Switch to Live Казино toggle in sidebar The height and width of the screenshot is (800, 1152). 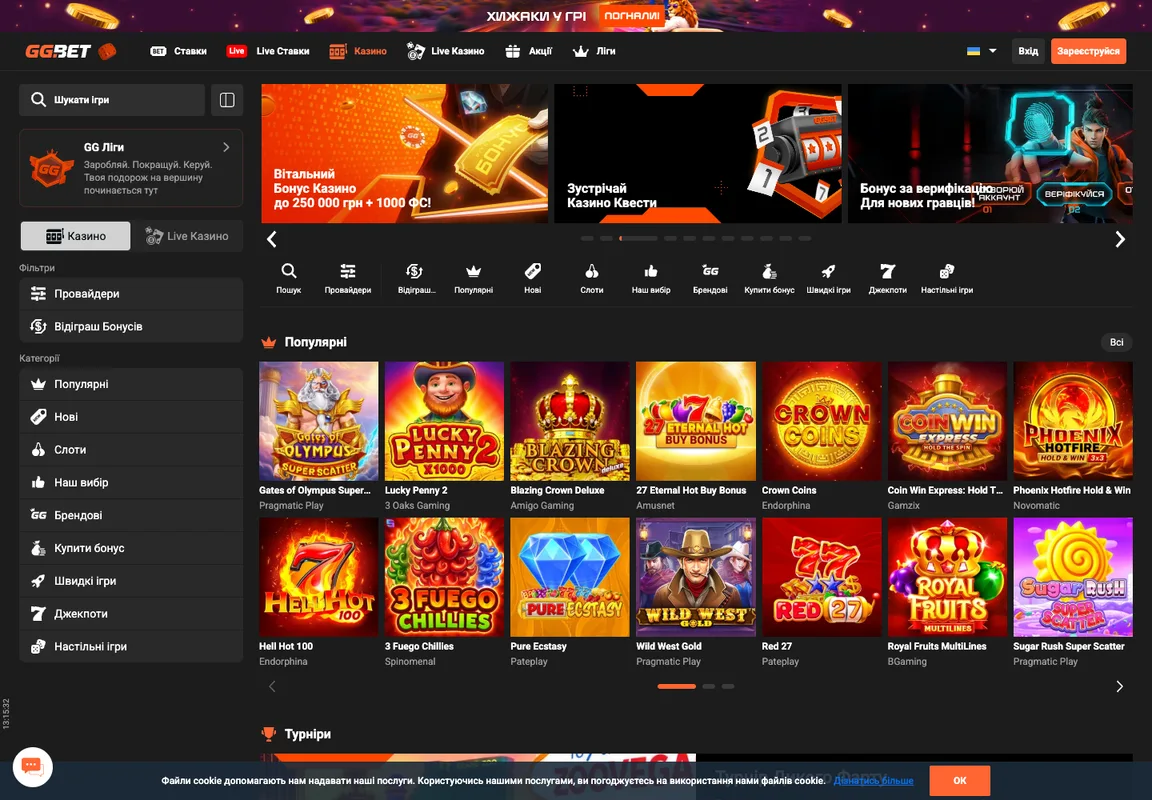pyautogui.click(x=187, y=236)
